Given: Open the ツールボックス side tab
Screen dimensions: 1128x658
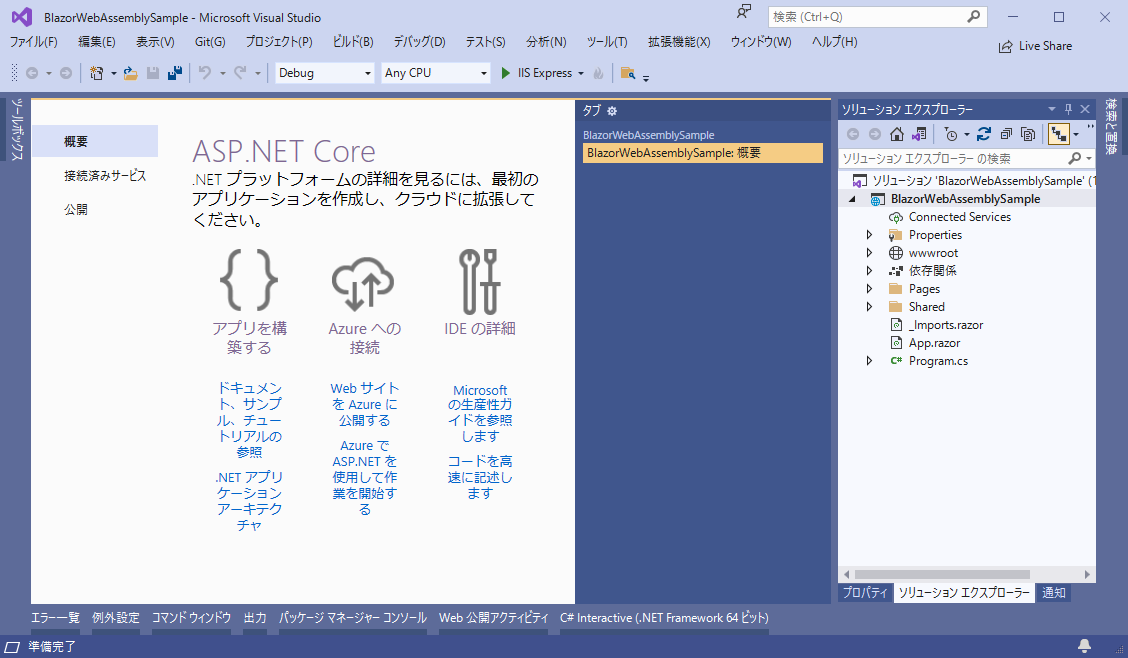Looking at the screenshot, I should (x=17, y=129).
